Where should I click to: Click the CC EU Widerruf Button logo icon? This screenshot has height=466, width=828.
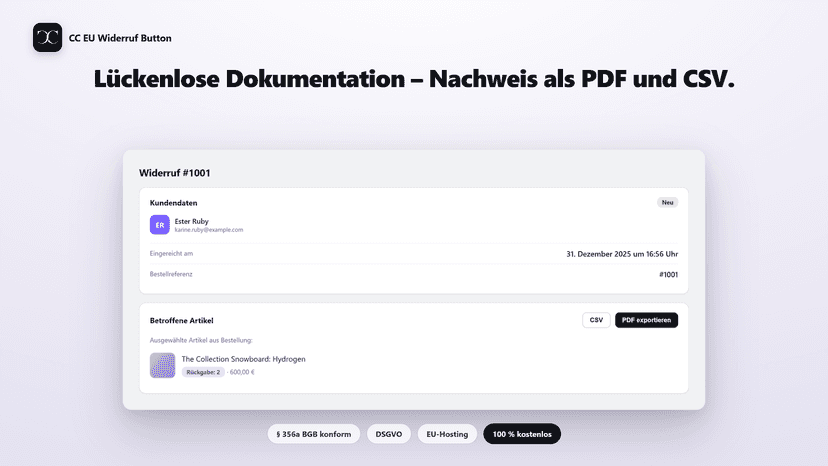click(x=48, y=38)
